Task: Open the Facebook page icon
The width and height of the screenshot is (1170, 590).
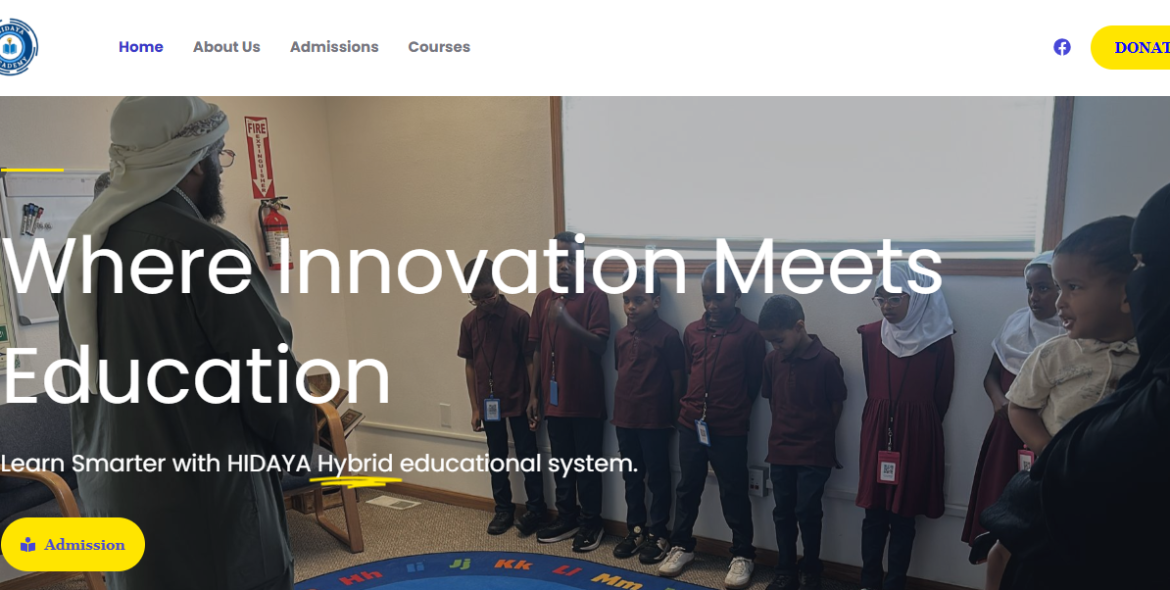Action: click(x=1062, y=47)
